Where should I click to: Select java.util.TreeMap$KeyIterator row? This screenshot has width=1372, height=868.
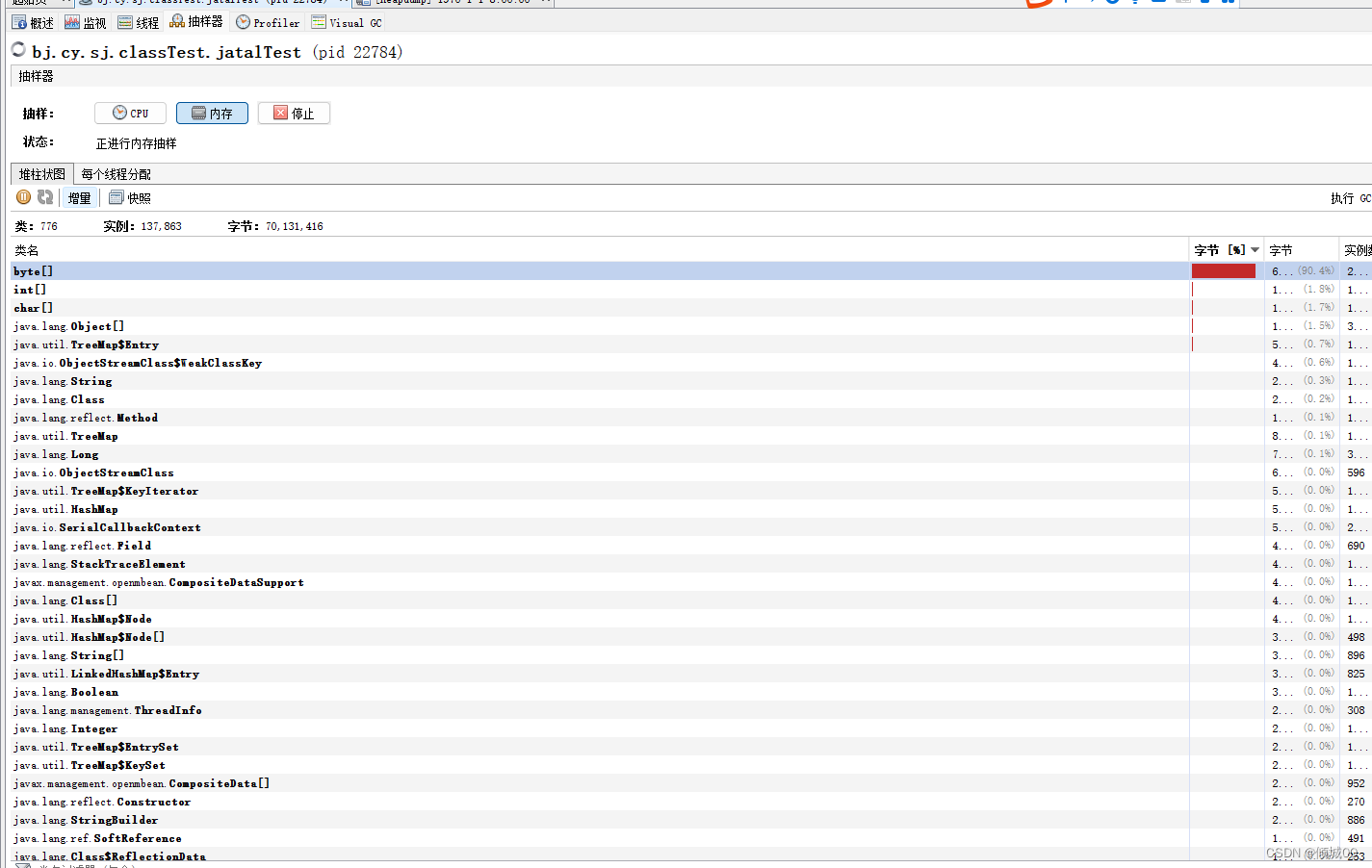(691, 491)
